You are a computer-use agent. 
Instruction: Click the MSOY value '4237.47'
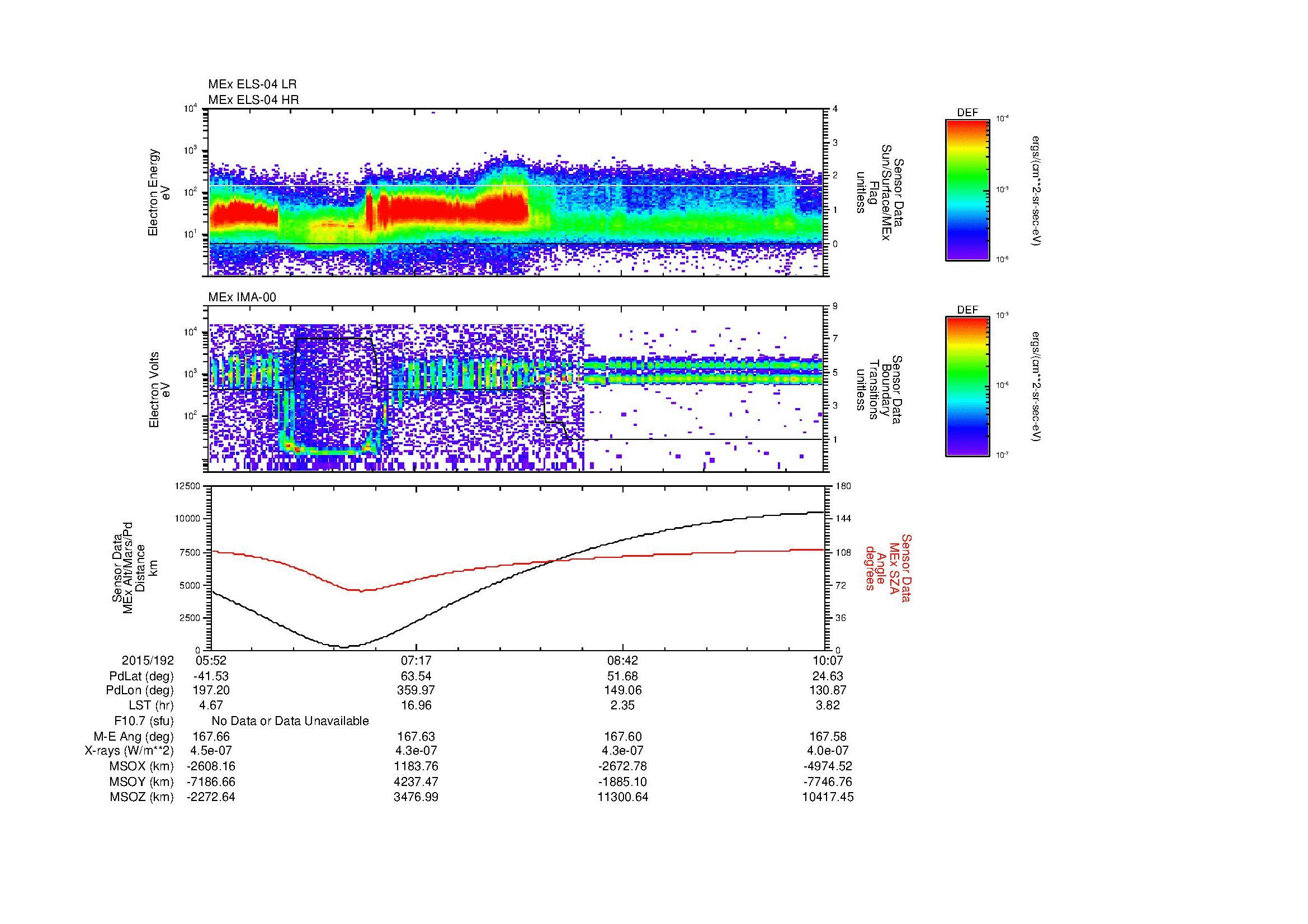[417, 781]
